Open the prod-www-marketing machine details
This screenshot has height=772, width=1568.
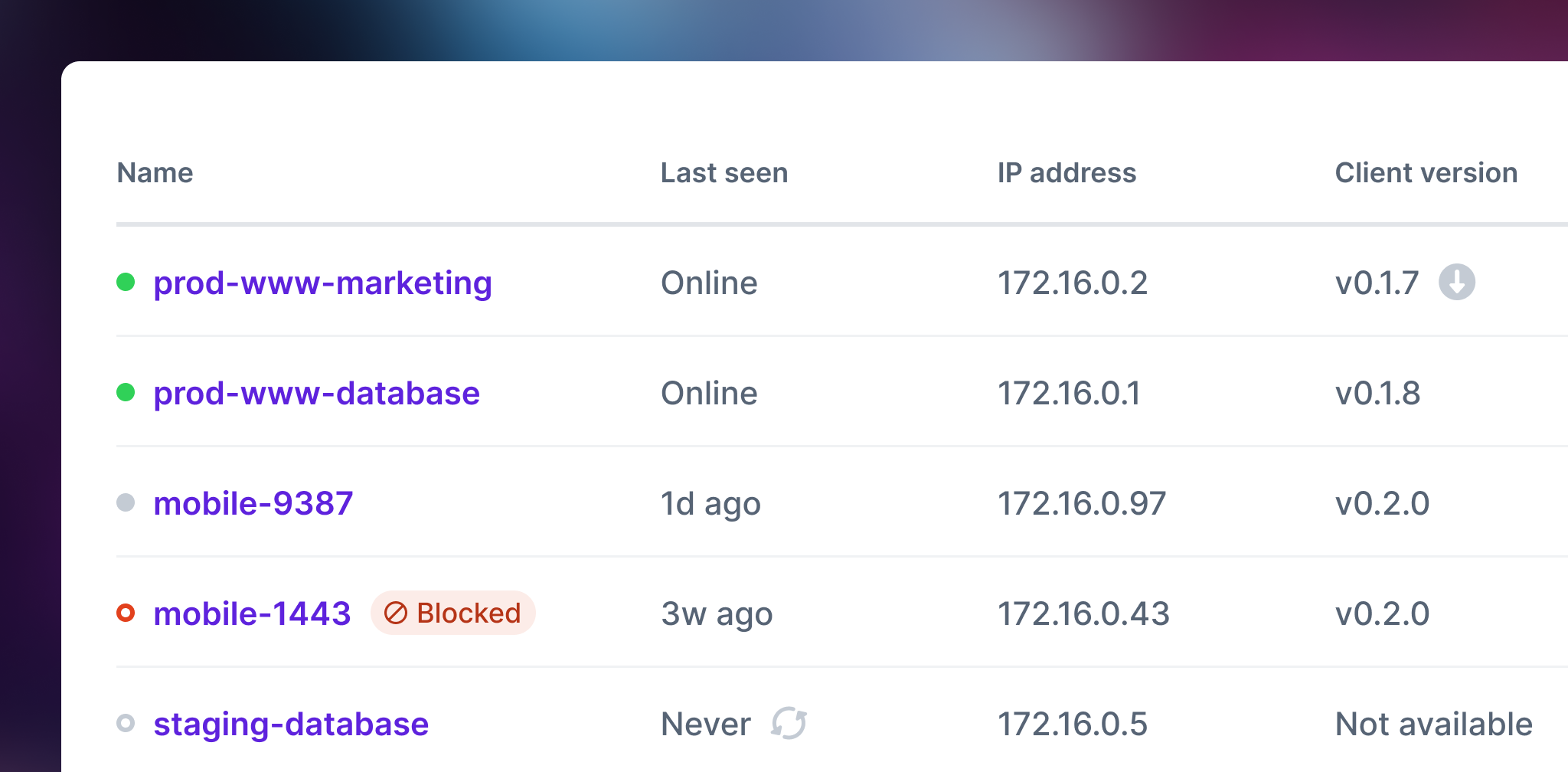click(322, 282)
